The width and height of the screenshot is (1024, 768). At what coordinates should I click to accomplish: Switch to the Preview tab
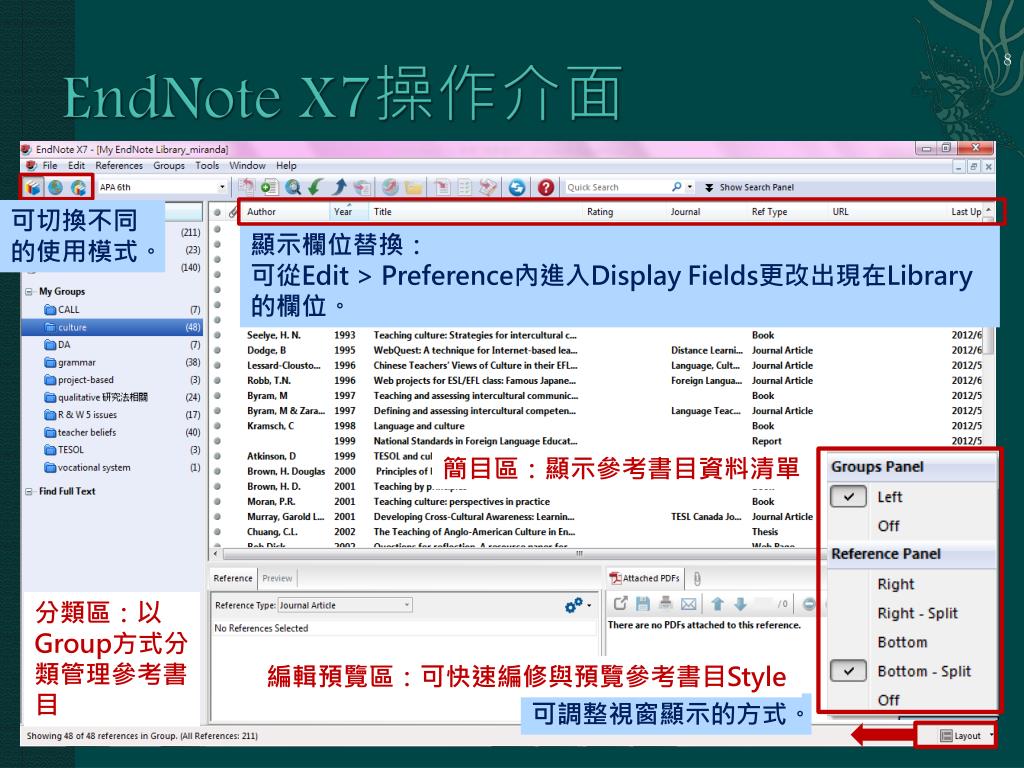[x=278, y=578]
